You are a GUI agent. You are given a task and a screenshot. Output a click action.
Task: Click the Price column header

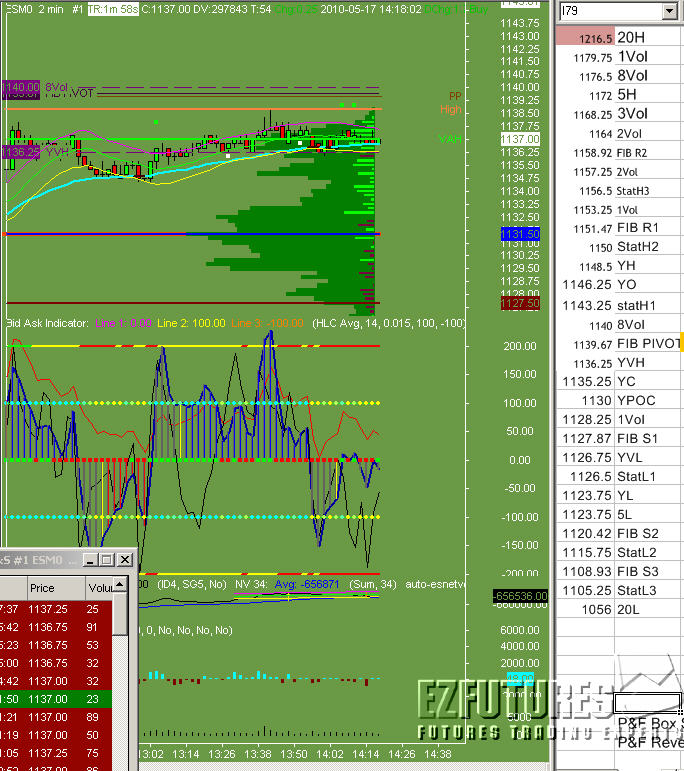(x=55, y=588)
